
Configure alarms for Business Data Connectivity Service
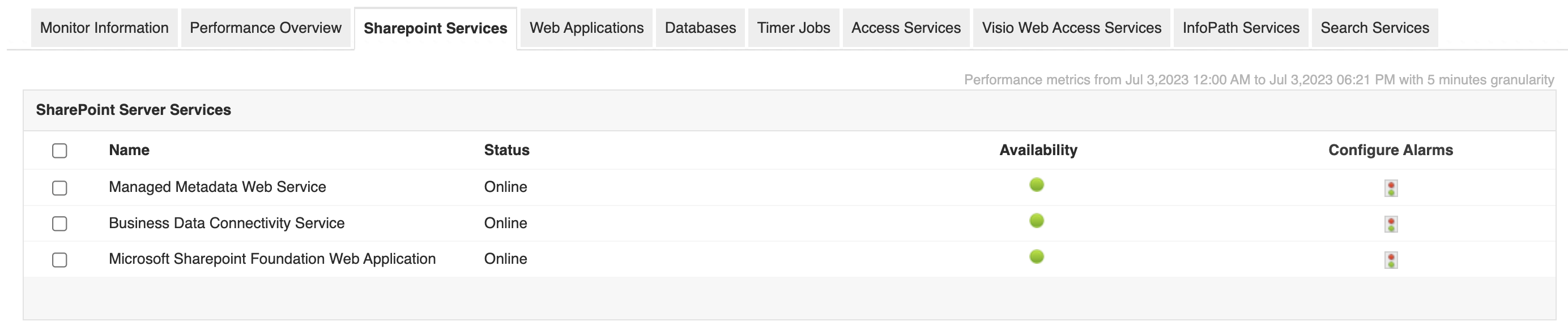tap(1390, 224)
